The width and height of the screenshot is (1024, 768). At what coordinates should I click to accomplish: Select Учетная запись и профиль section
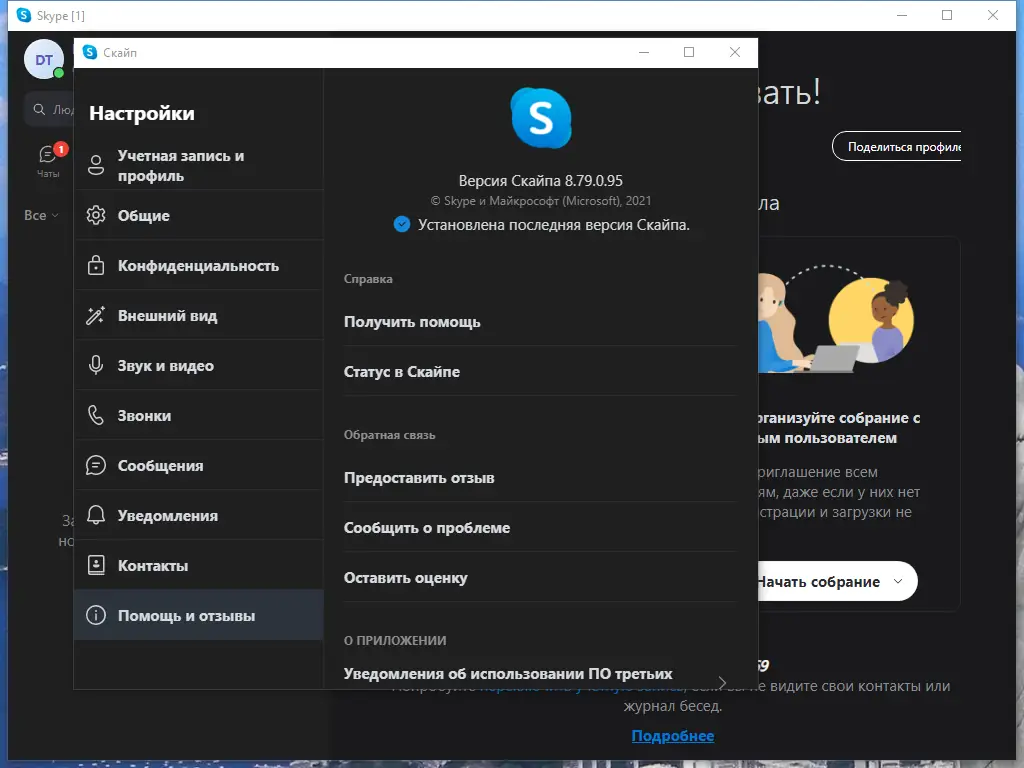click(199, 165)
